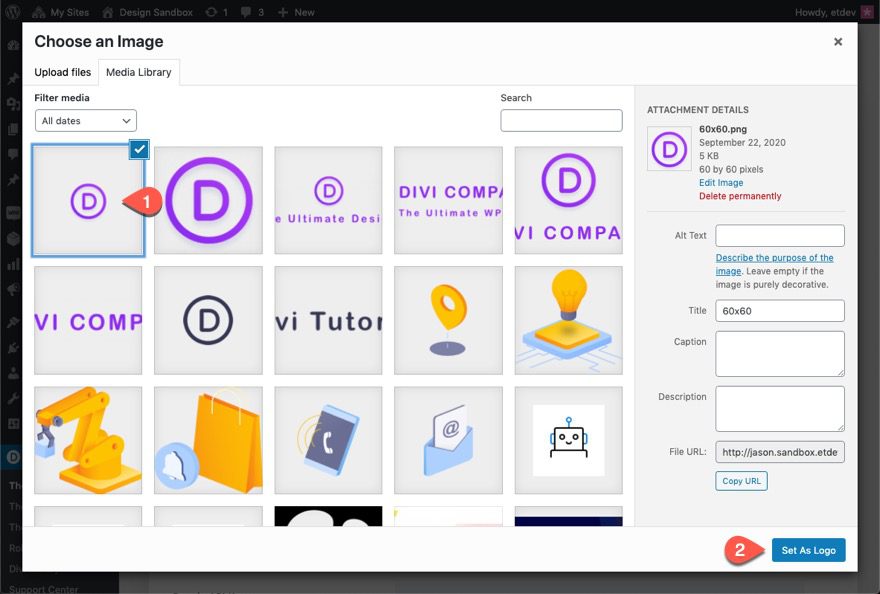This screenshot has height=594, width=880.
Task: Open the Edit Image link
Action: click(x=721, y=182)
